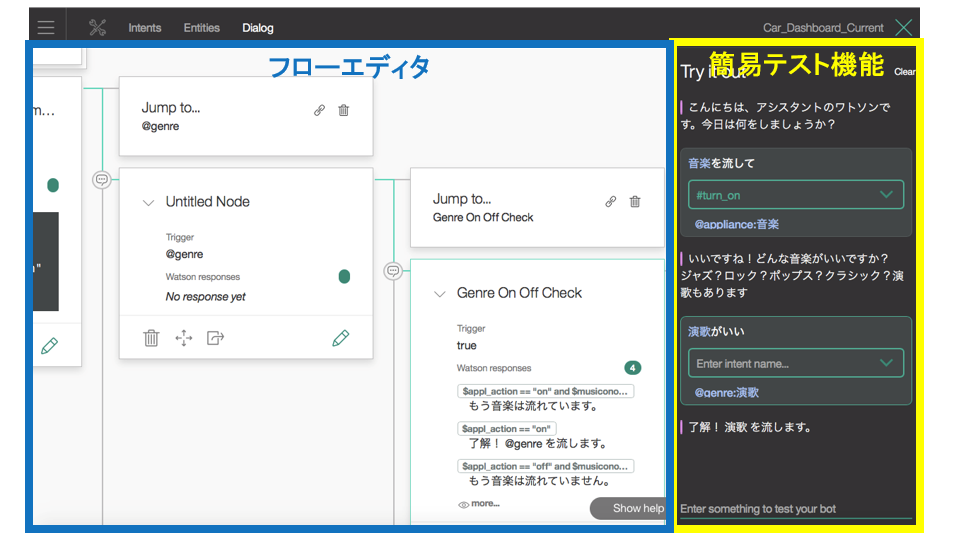This screenshot has height=543, width=970.
Task: Delete the Jump to @genre node
Action: pyautogui.click(x=343, y=110)
